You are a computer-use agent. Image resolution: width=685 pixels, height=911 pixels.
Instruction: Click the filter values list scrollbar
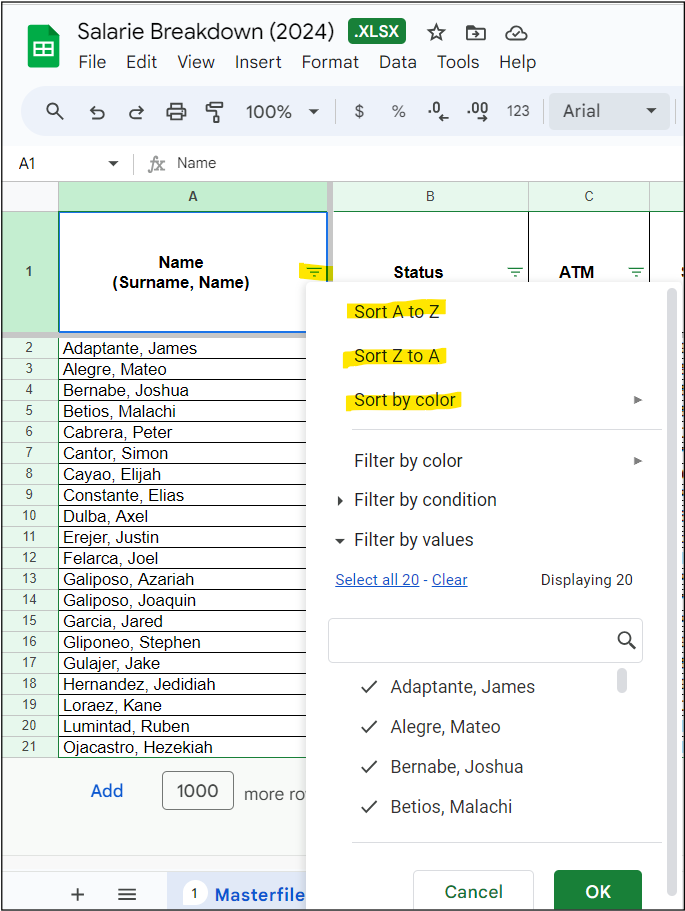622,680
